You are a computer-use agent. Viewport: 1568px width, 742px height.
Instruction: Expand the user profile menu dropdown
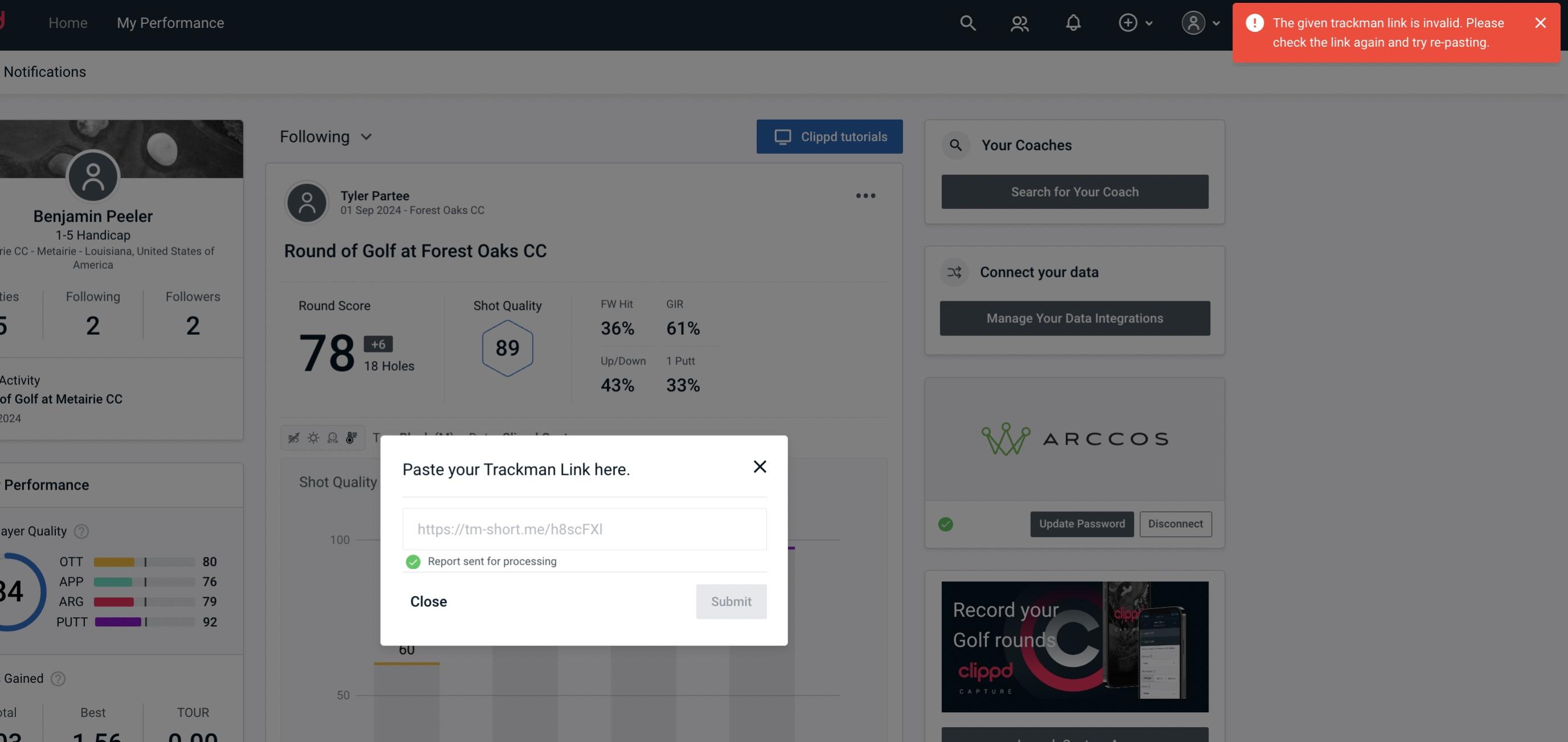(1200, 22)
